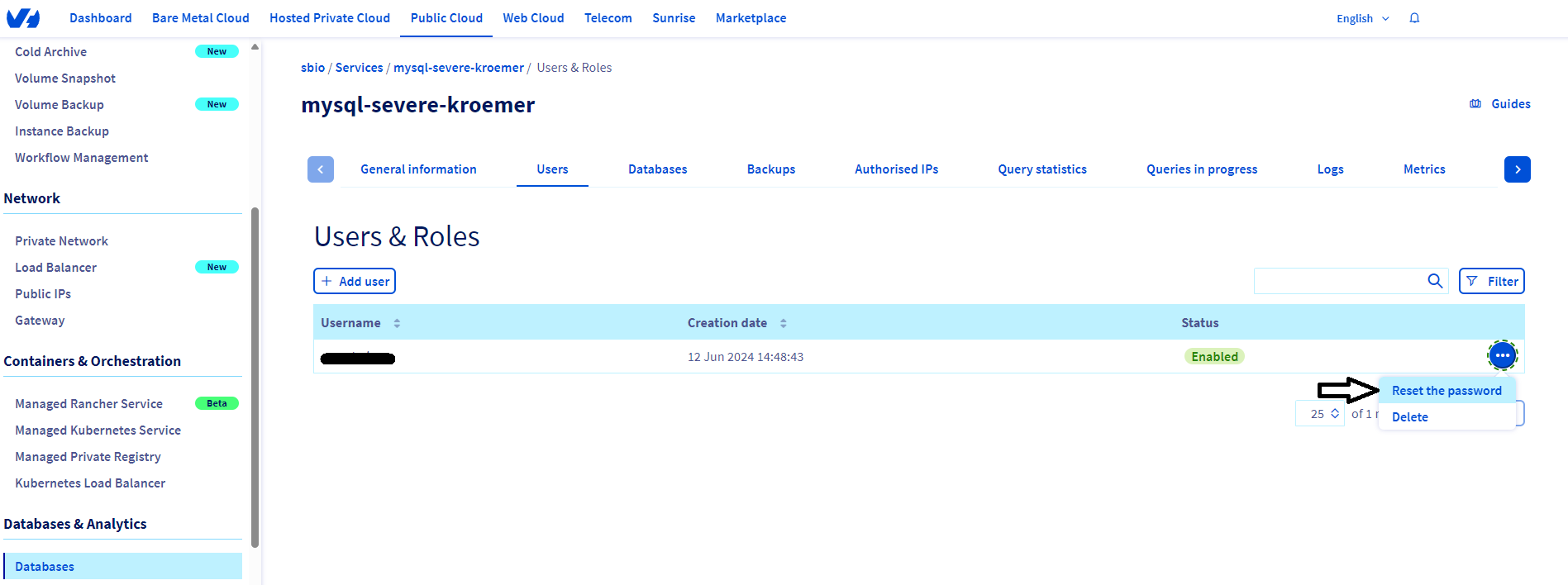Click the Status column header
This screenshot has height=585, width=1568.
(1200, 323)
